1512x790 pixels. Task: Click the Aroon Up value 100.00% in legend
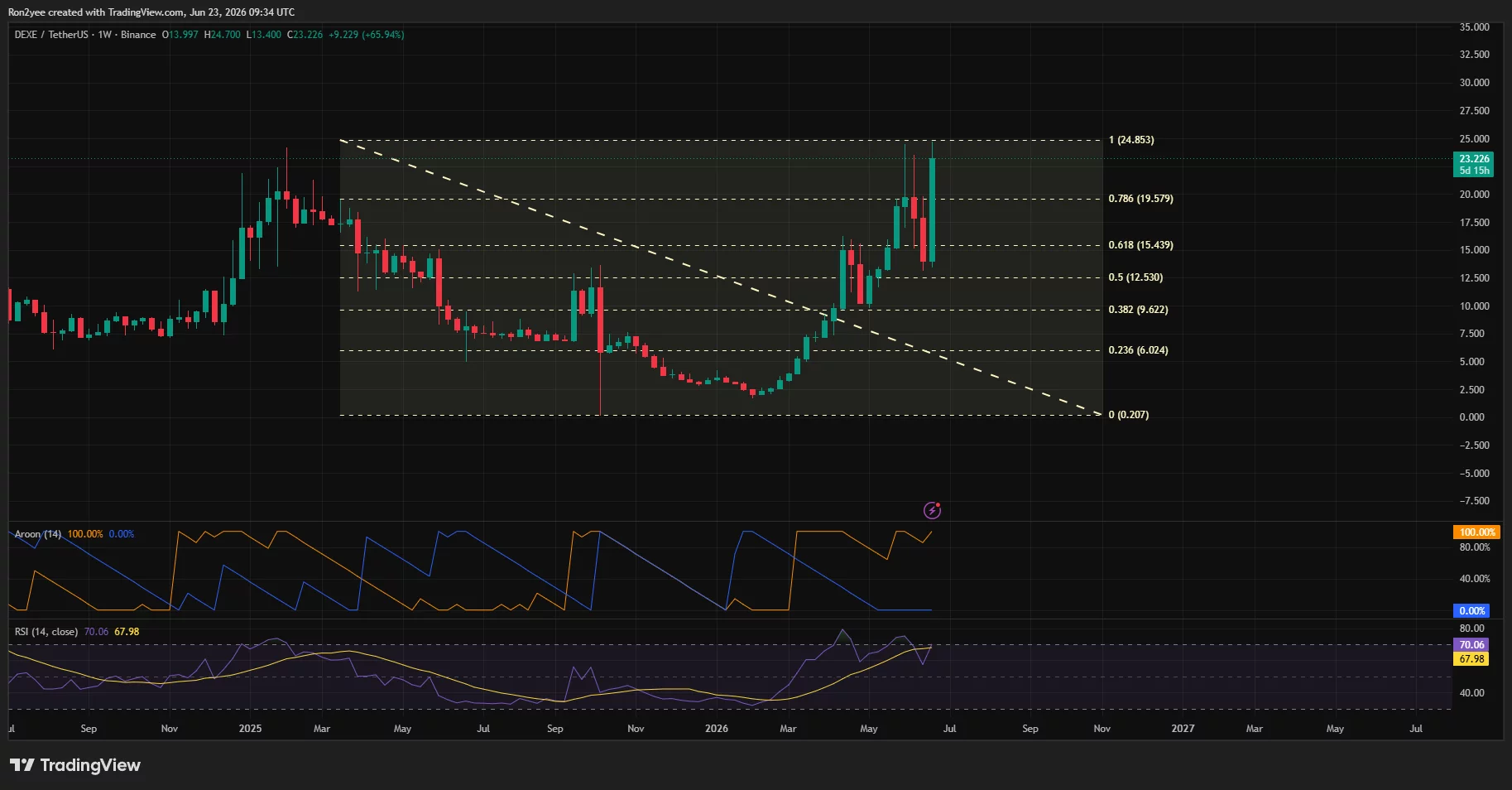click(x=85, y=534)
